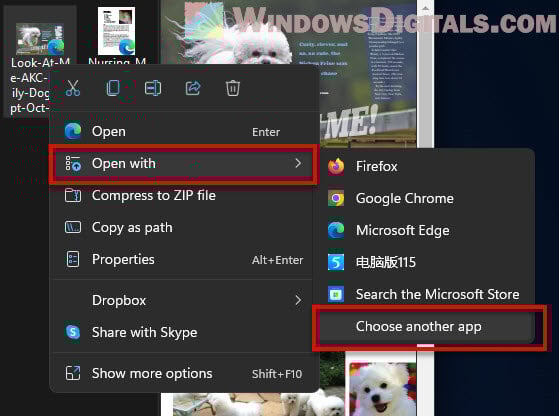Click the Delete trash icon

pyautogui.click(x=233, y=88)
